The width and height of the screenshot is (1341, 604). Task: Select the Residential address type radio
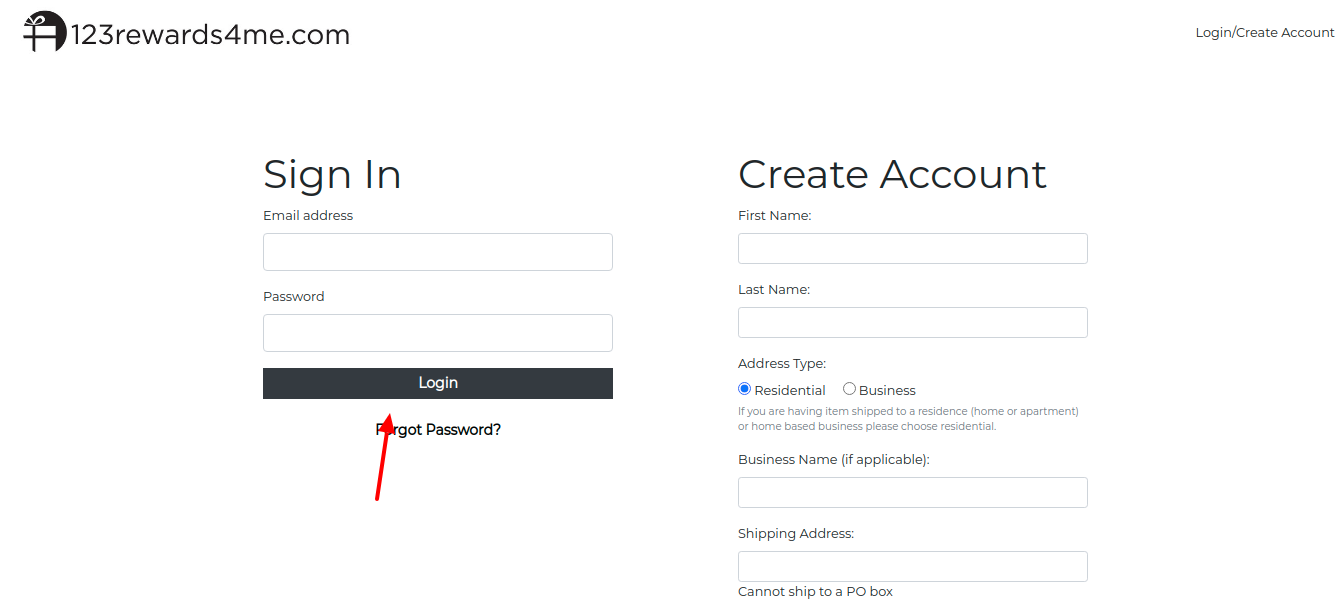pyautogui.click(x=744, y=389)
